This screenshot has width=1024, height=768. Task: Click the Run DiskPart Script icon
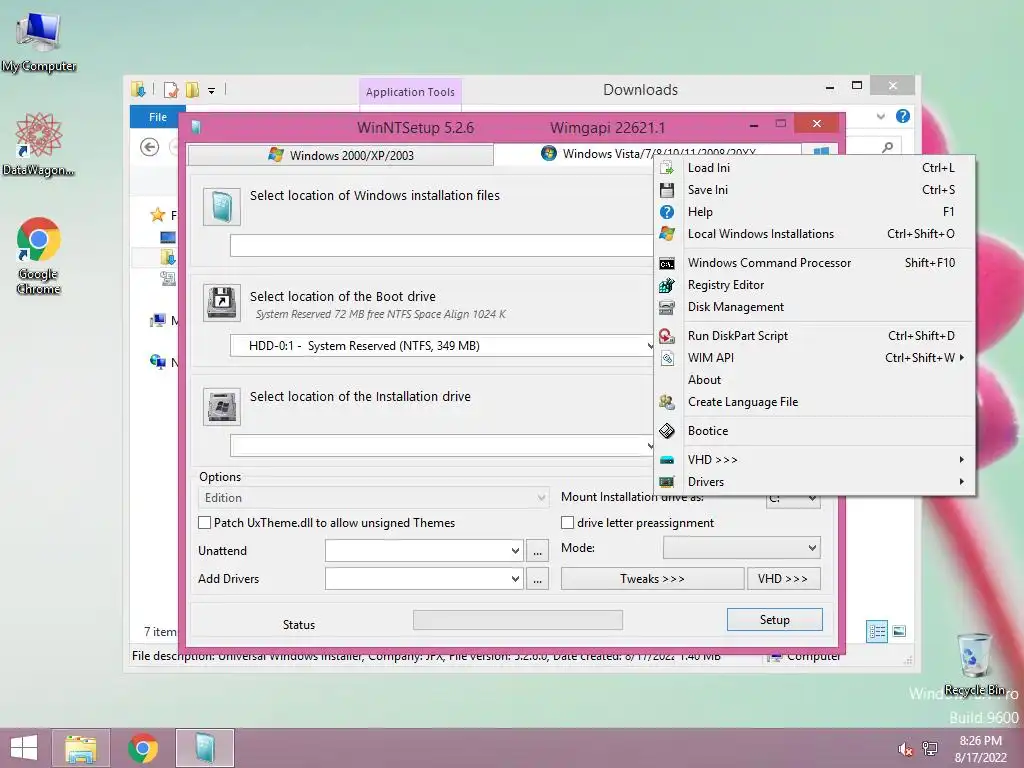667,336
